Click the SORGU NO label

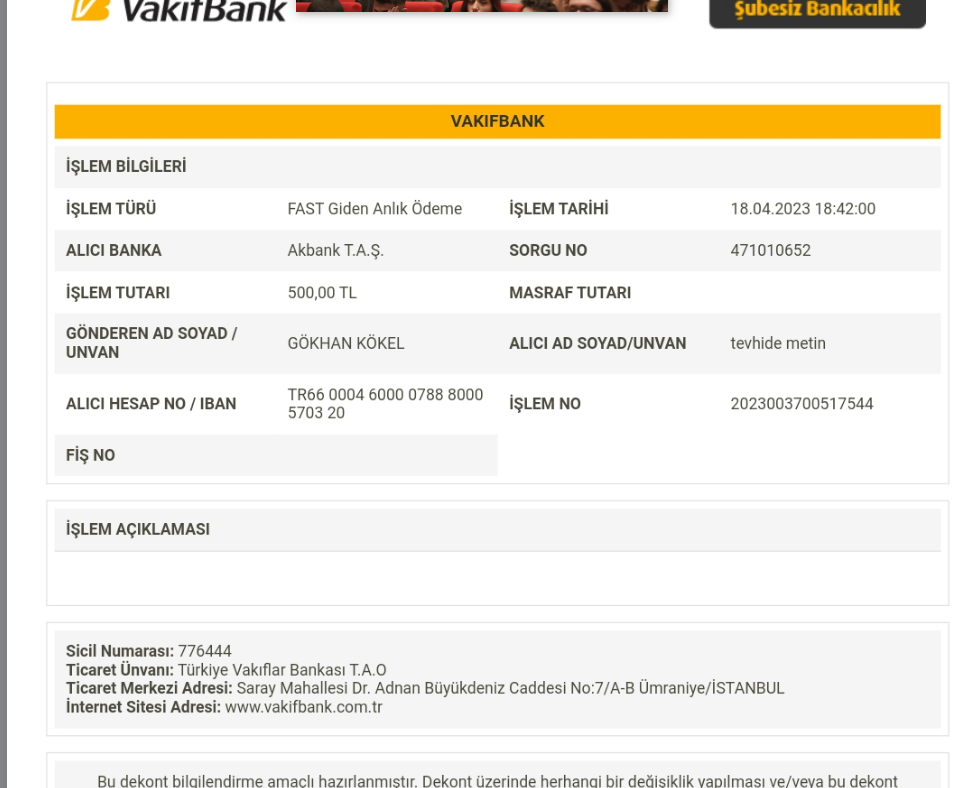[548, 251]
